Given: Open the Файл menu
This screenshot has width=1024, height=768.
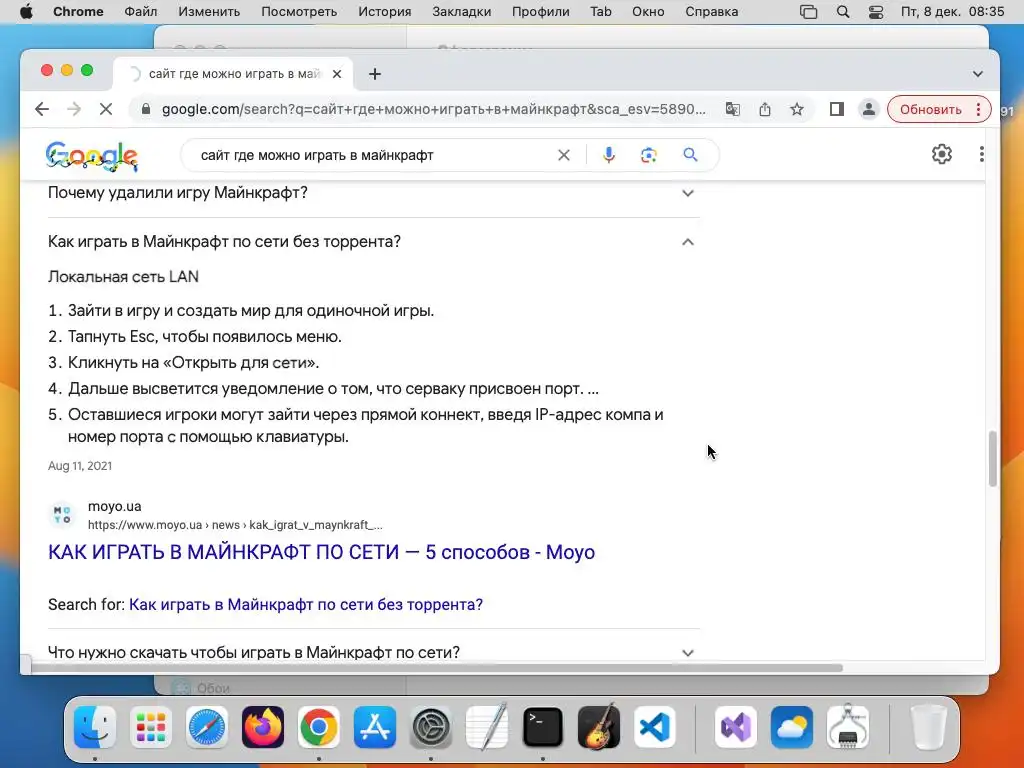Looking at the screenshot, I should (140, 12).
